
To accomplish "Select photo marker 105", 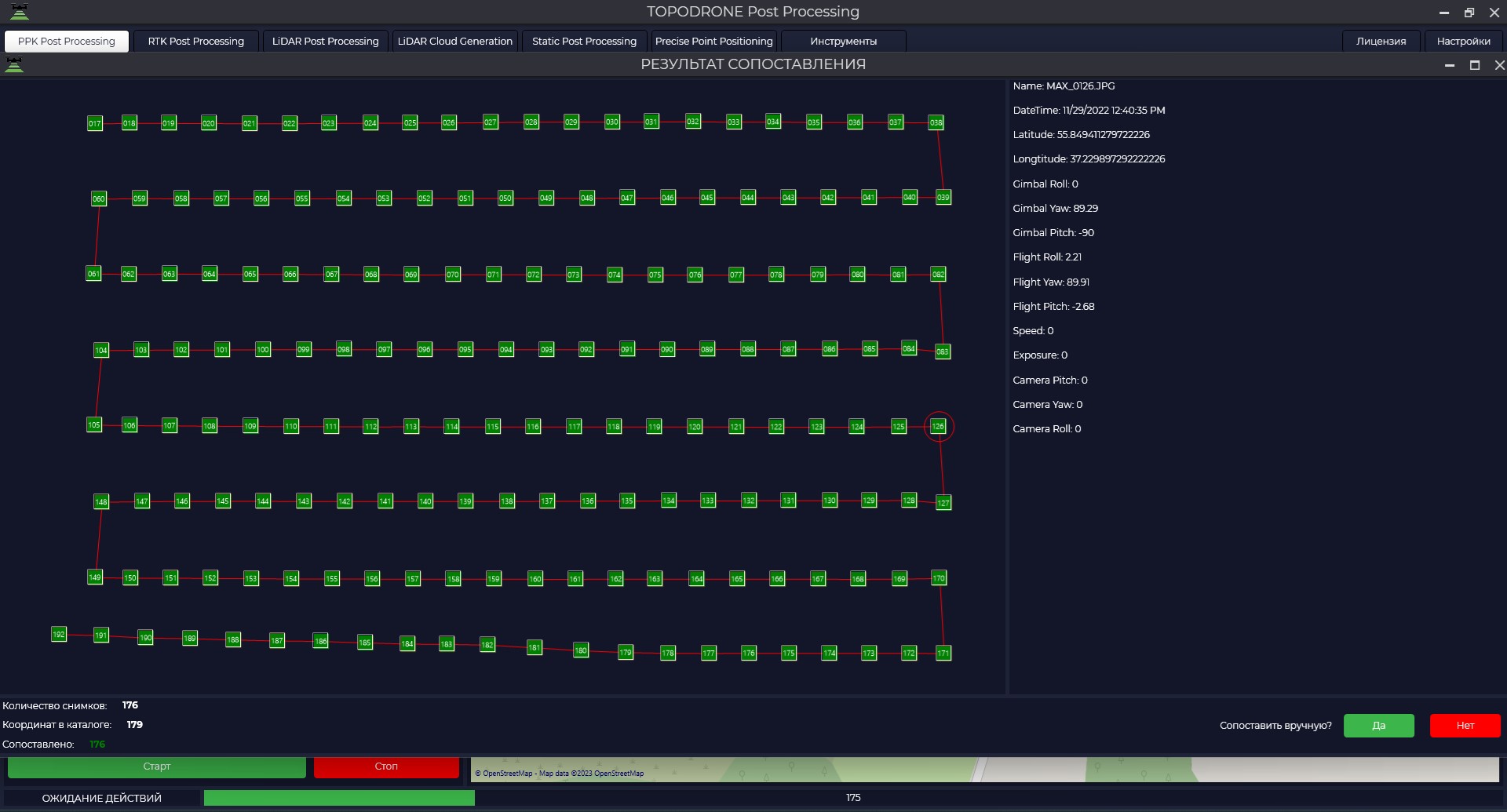I will point(94,424).
